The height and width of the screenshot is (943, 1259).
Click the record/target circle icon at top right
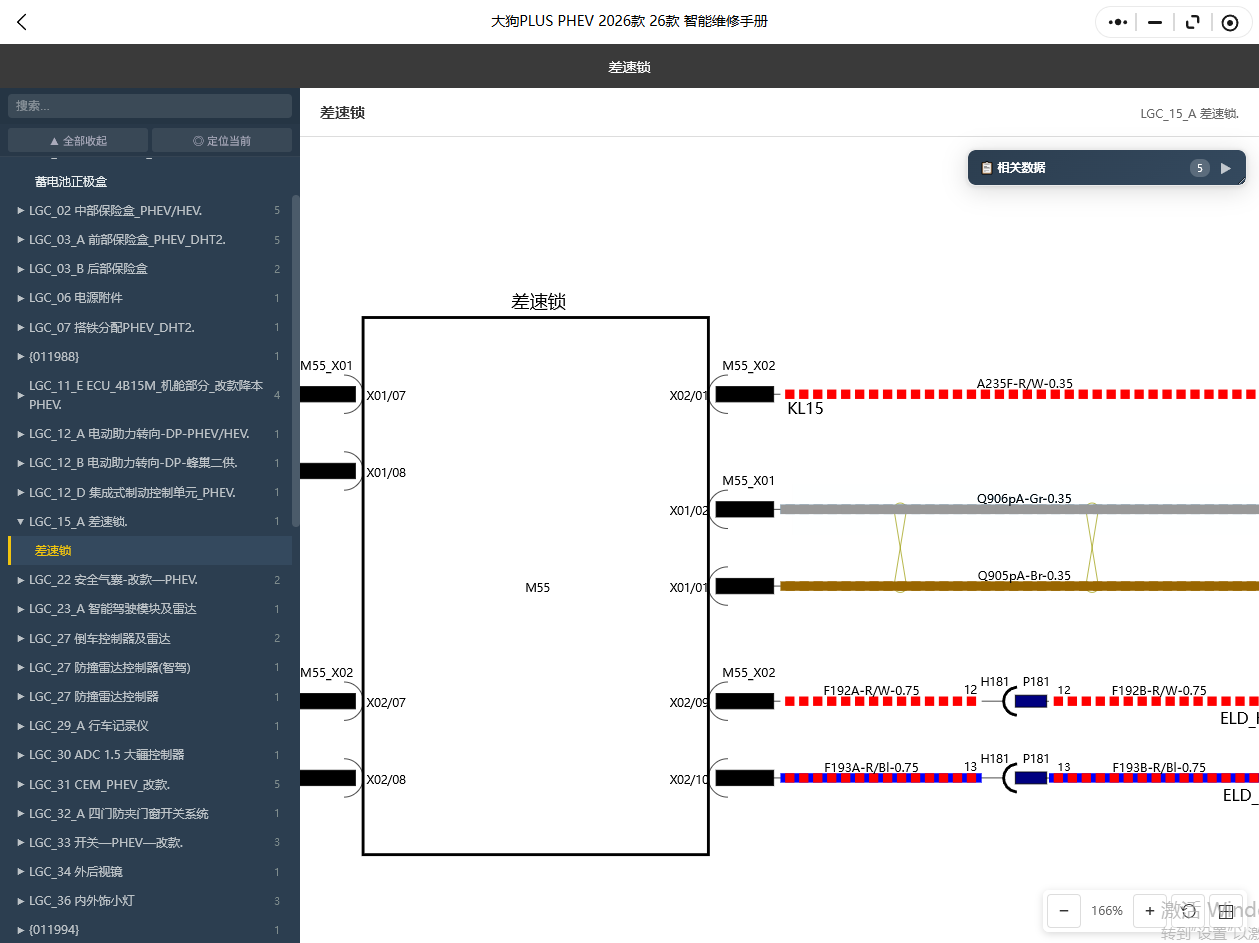[1230, 22]
